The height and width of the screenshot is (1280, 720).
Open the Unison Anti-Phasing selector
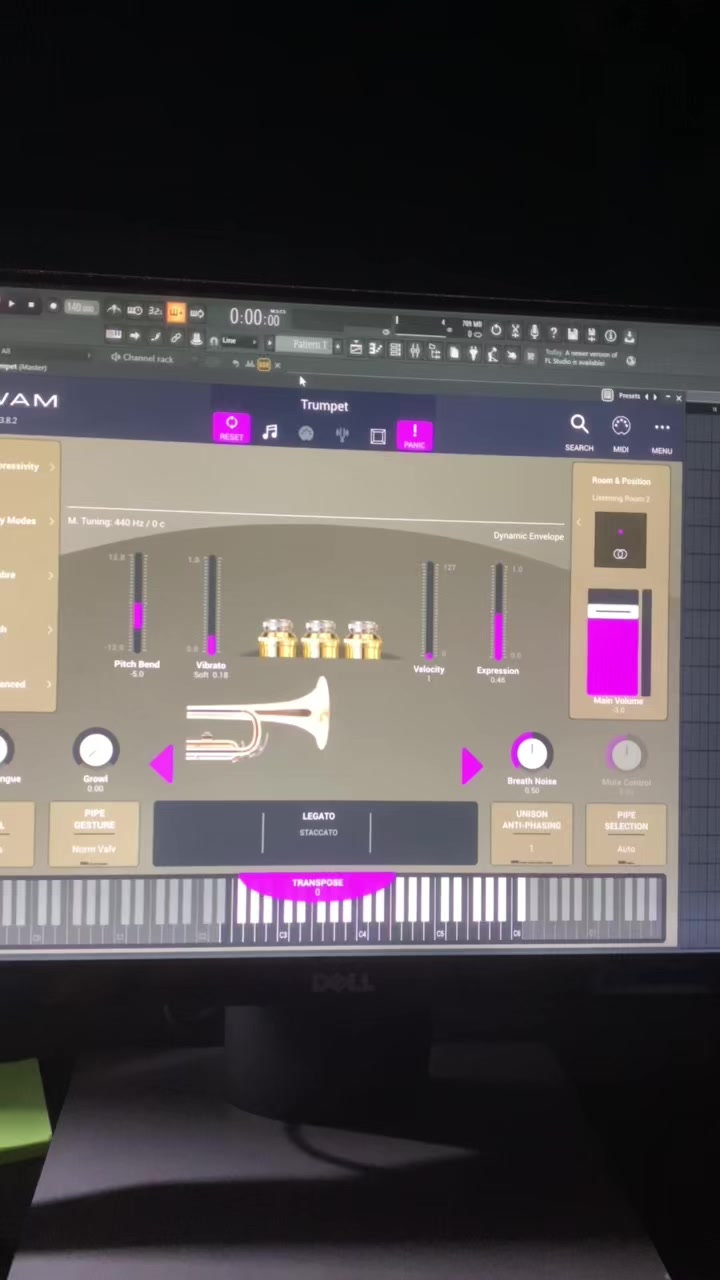pos(531,836)
